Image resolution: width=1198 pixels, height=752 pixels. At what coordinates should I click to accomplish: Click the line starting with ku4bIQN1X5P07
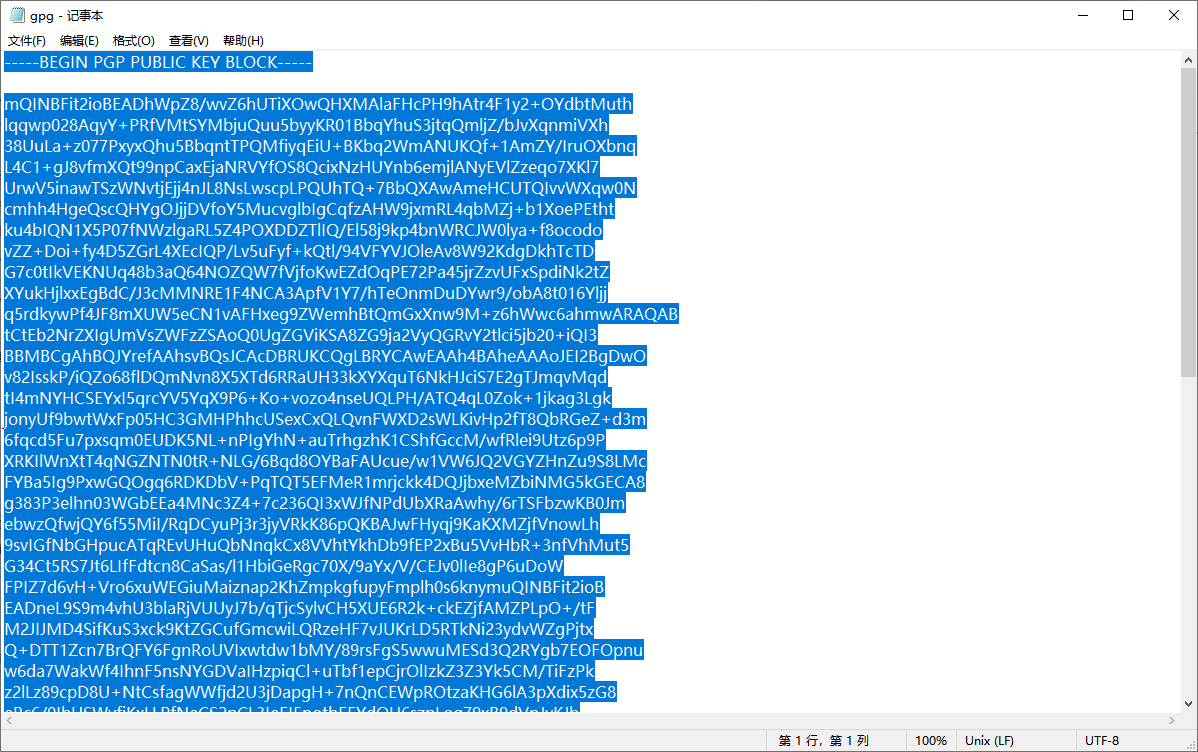click(x=303, y=230)
